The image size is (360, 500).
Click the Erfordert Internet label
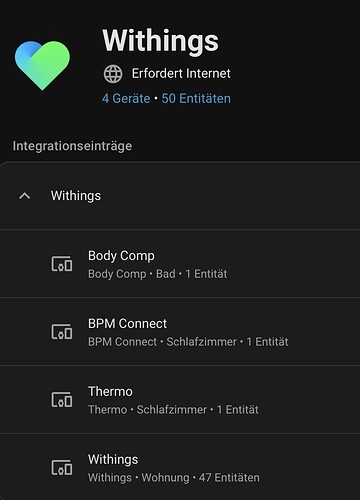point(181,73)
